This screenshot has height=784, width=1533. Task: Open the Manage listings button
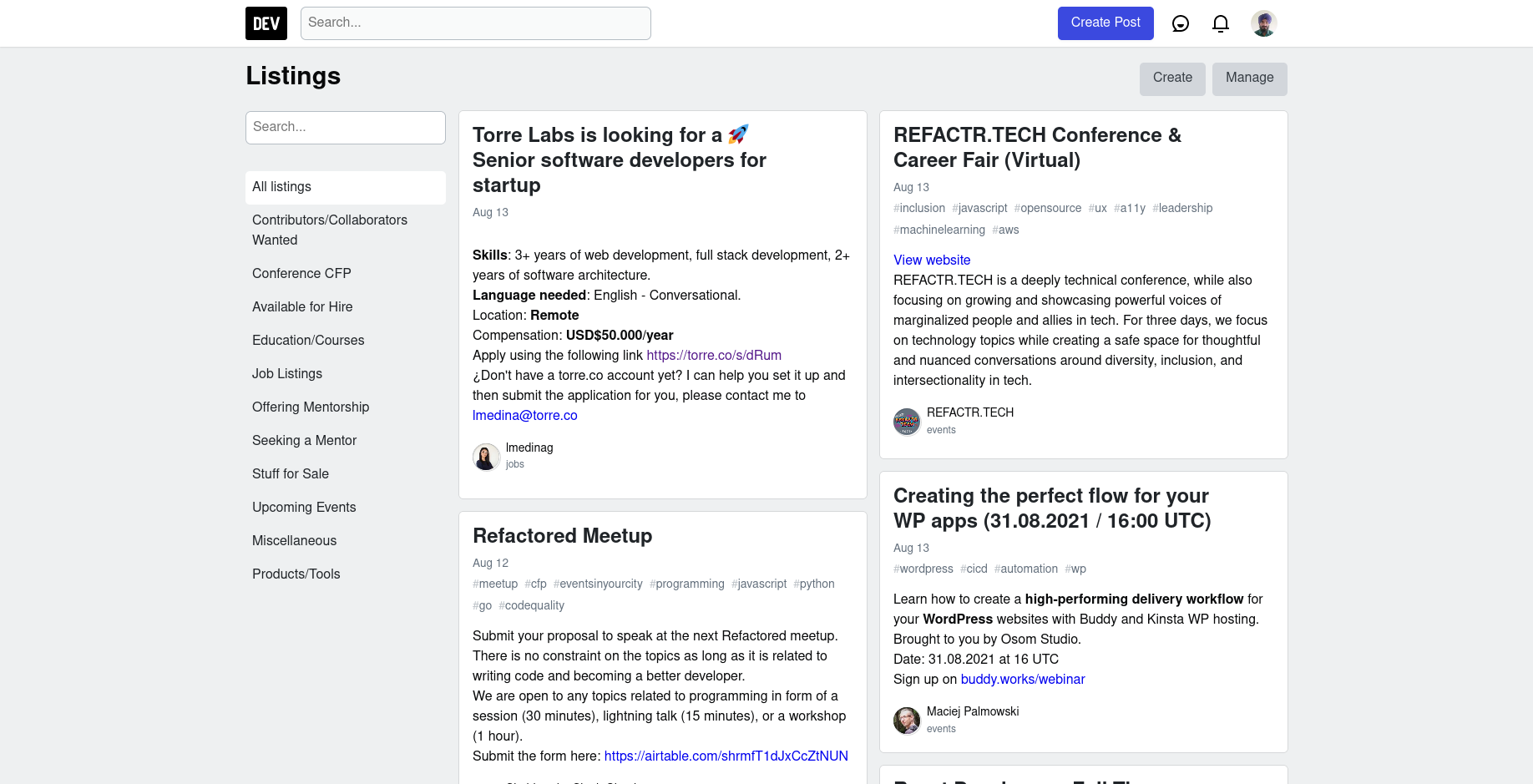tap(1249, 78)
